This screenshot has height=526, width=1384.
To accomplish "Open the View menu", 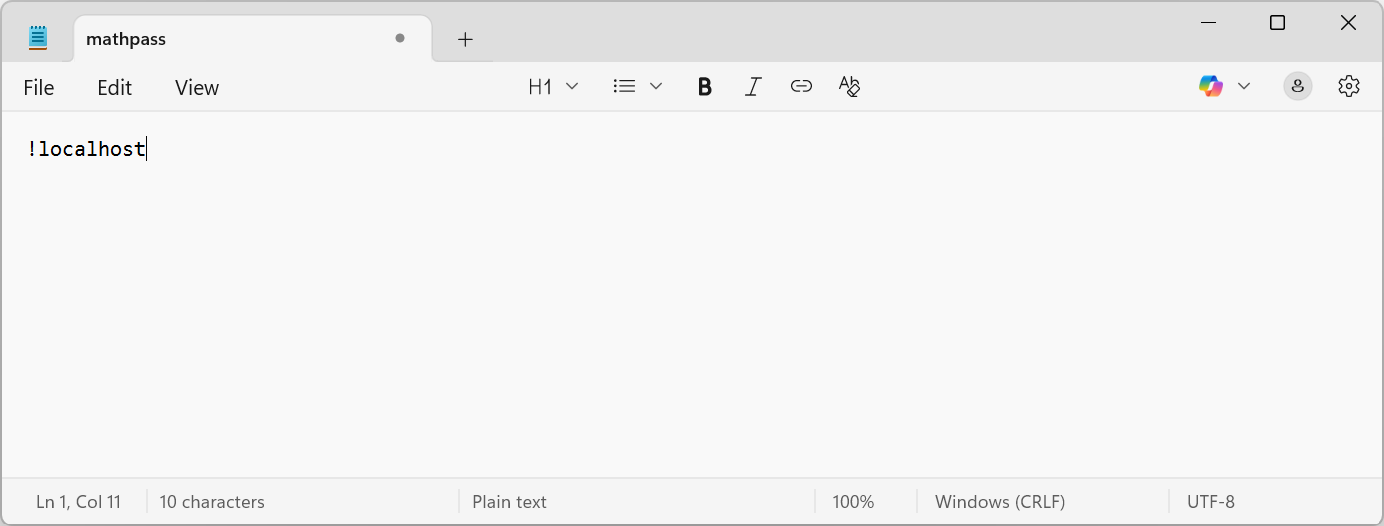I will (197, 88).
